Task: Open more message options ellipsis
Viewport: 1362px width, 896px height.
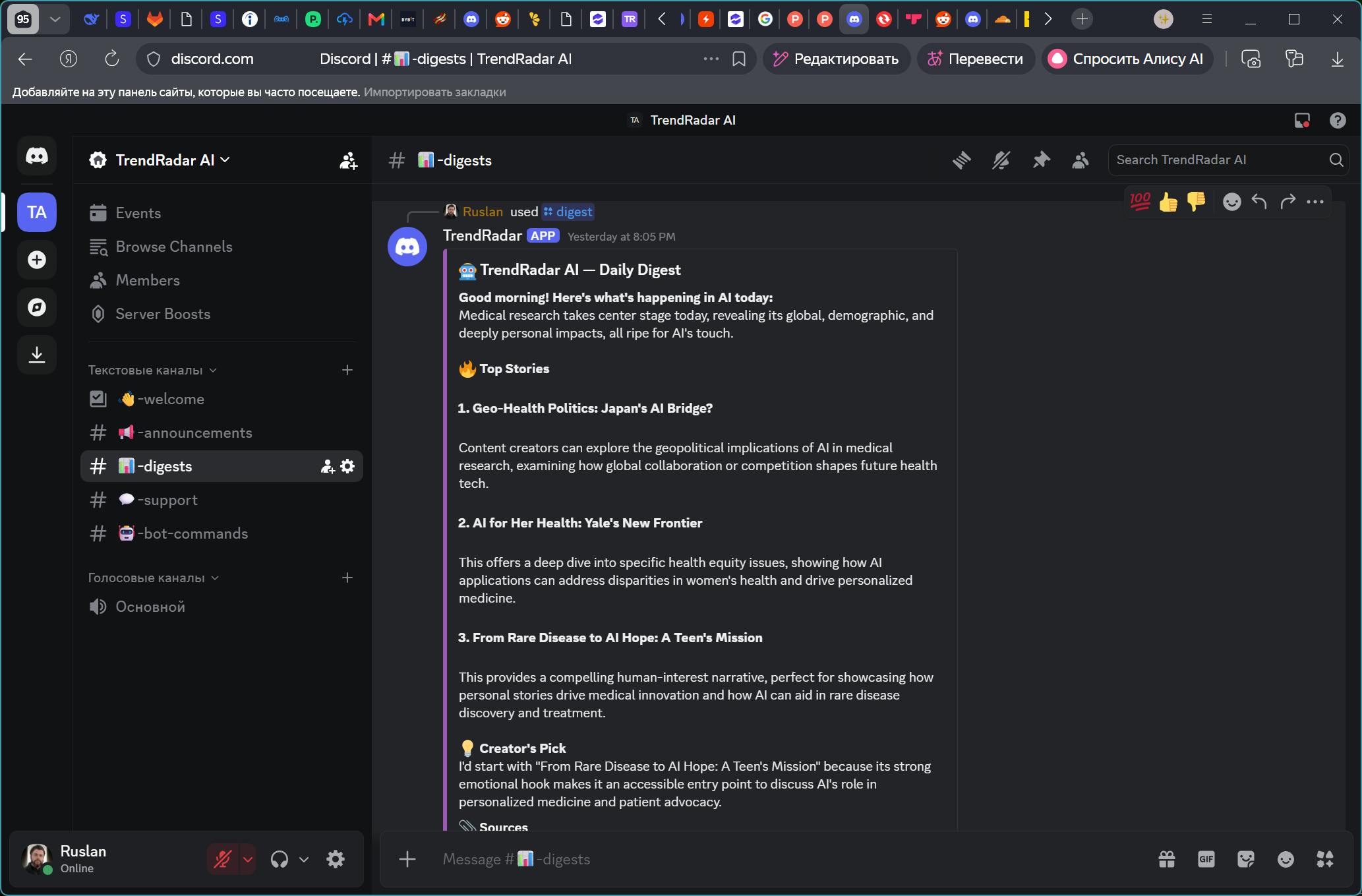Action: coord(1315,202)
